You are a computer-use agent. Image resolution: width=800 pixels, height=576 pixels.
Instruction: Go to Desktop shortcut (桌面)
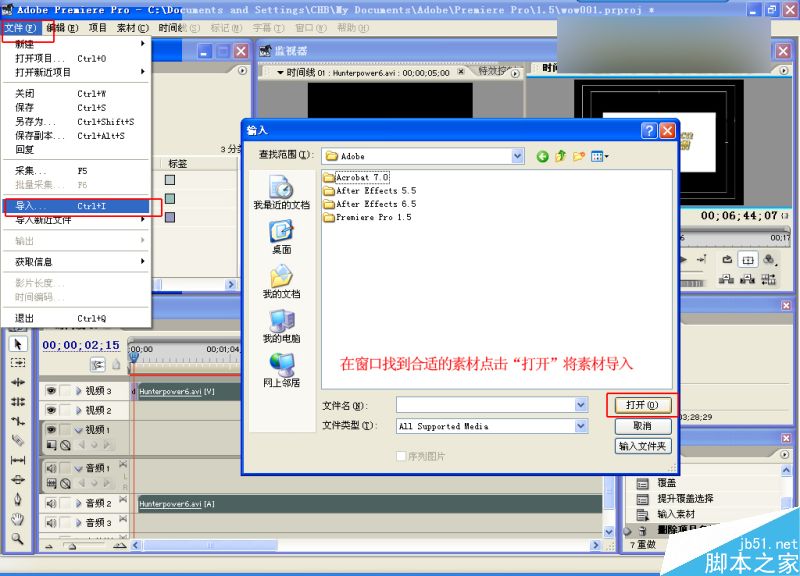click(x=281, y=237)
